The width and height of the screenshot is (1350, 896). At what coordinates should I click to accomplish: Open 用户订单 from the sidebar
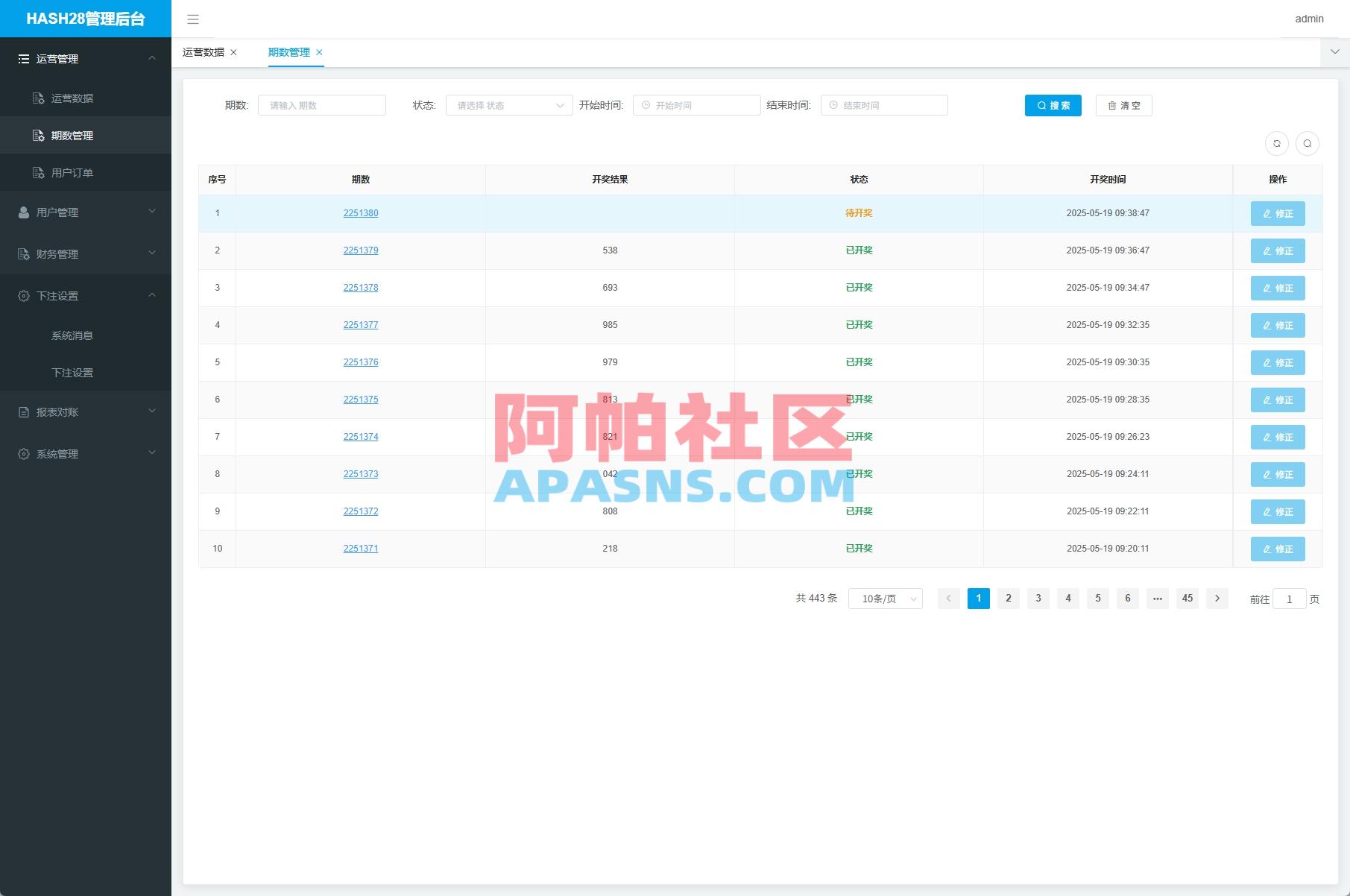[72, 172]
